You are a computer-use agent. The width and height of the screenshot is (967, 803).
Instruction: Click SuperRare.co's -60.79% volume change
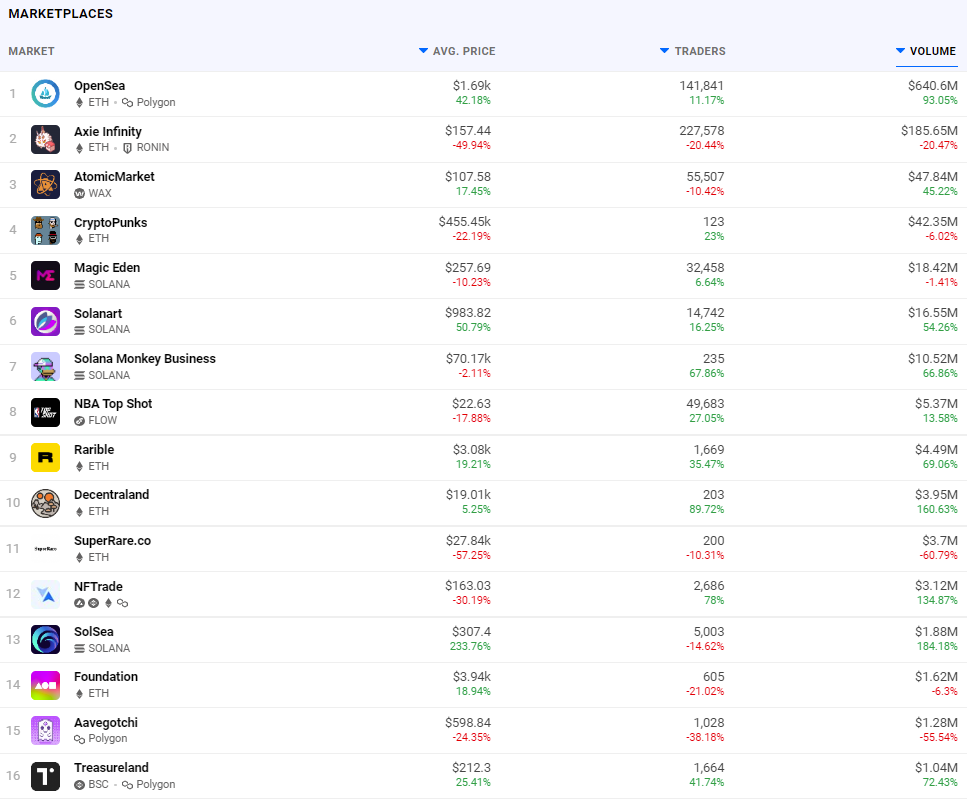pos(938,555)
